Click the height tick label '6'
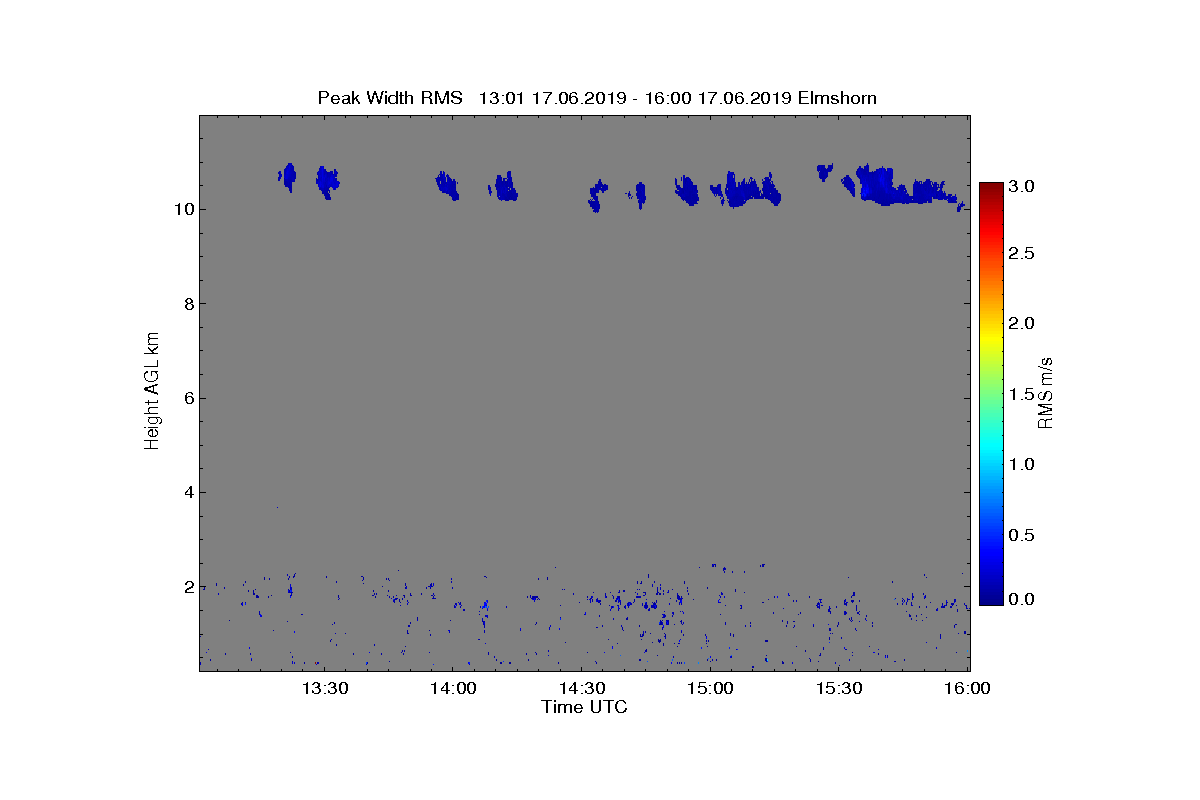 tap(188, 398)
